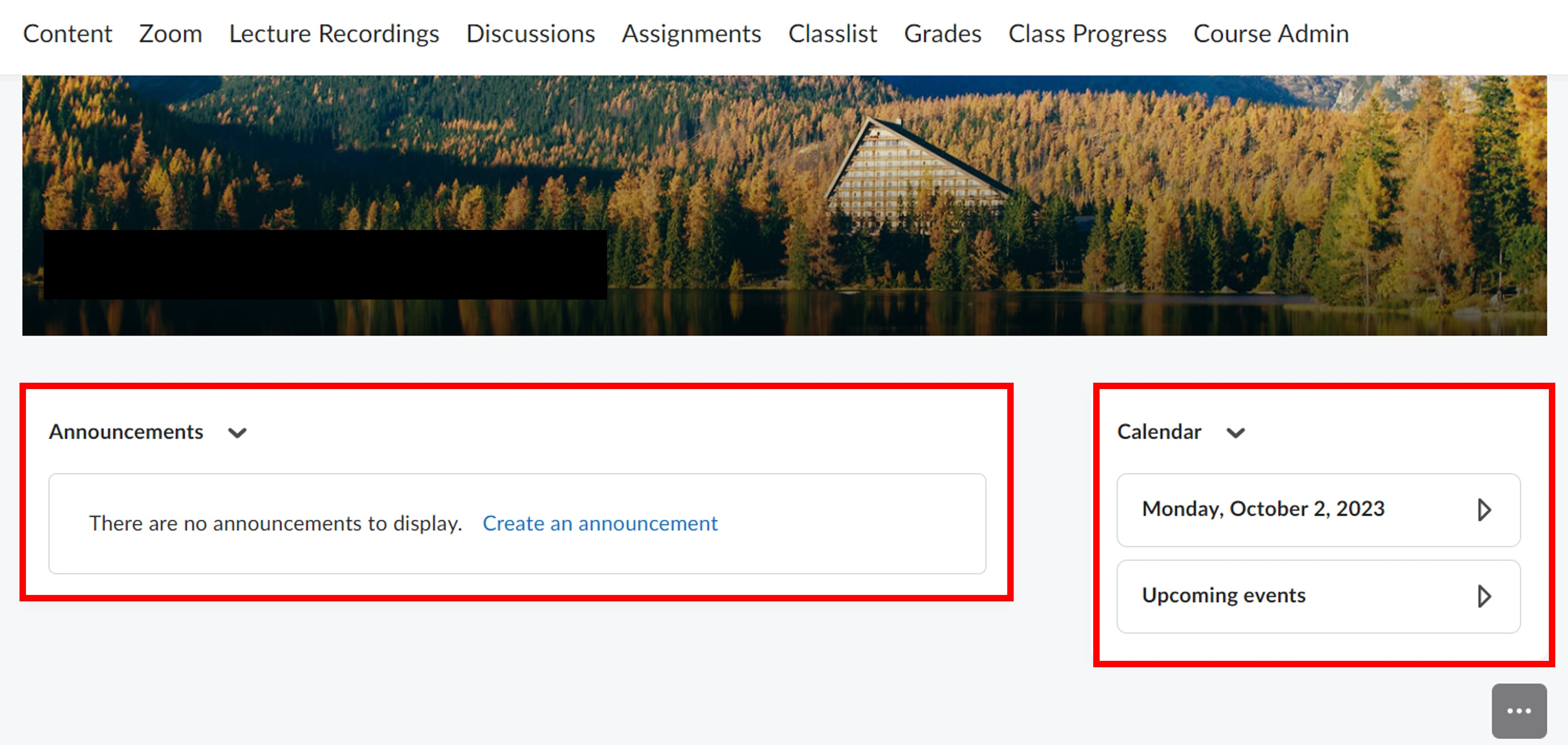
Task: Open the Content nav item
Action: [68, 34]
